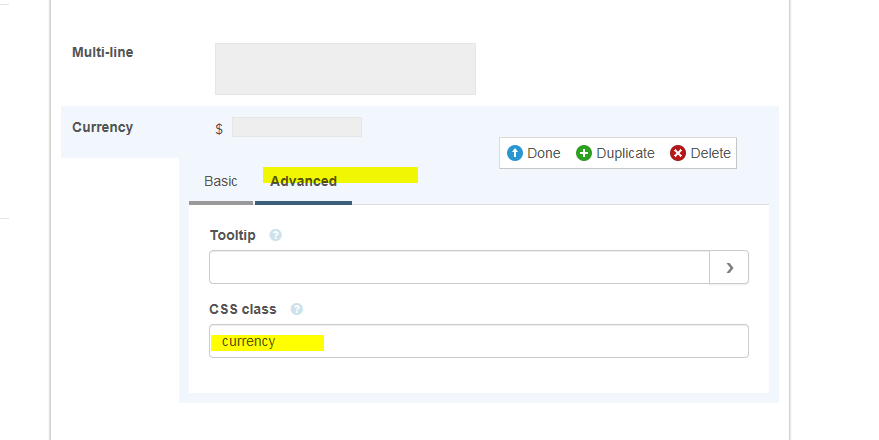The width and height of the screenshot is (879, 440).
Task: Click the Done button label
Action: click(x=544, y=153)
